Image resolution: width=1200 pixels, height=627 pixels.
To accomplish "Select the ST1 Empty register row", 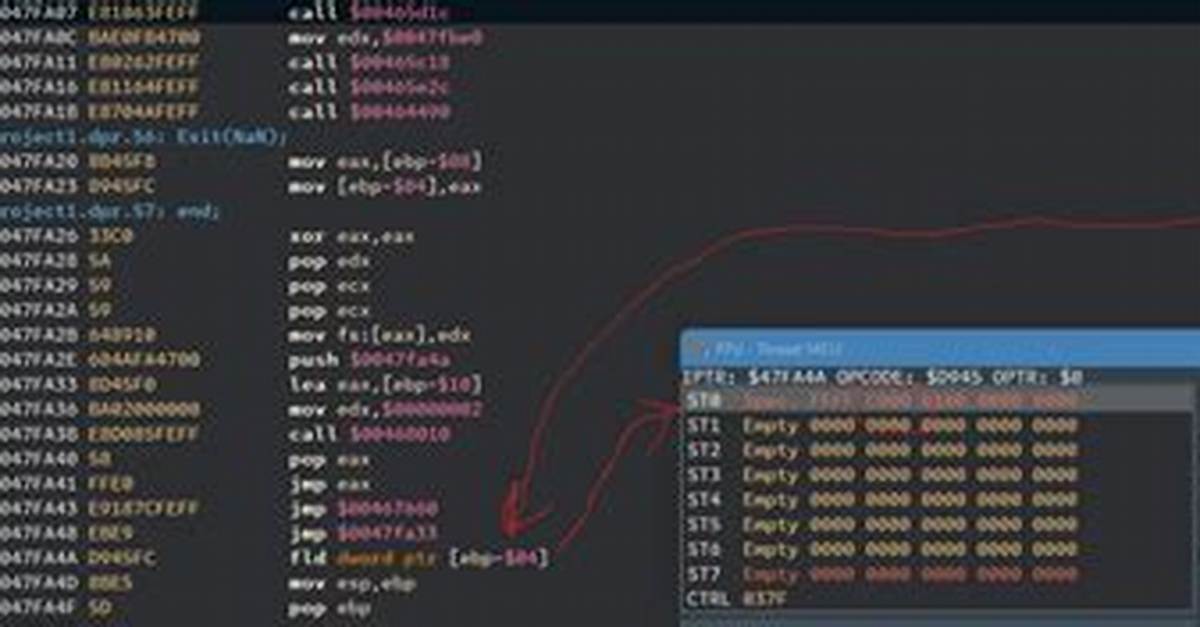I will pyautogui.click(x=938, y=426).
